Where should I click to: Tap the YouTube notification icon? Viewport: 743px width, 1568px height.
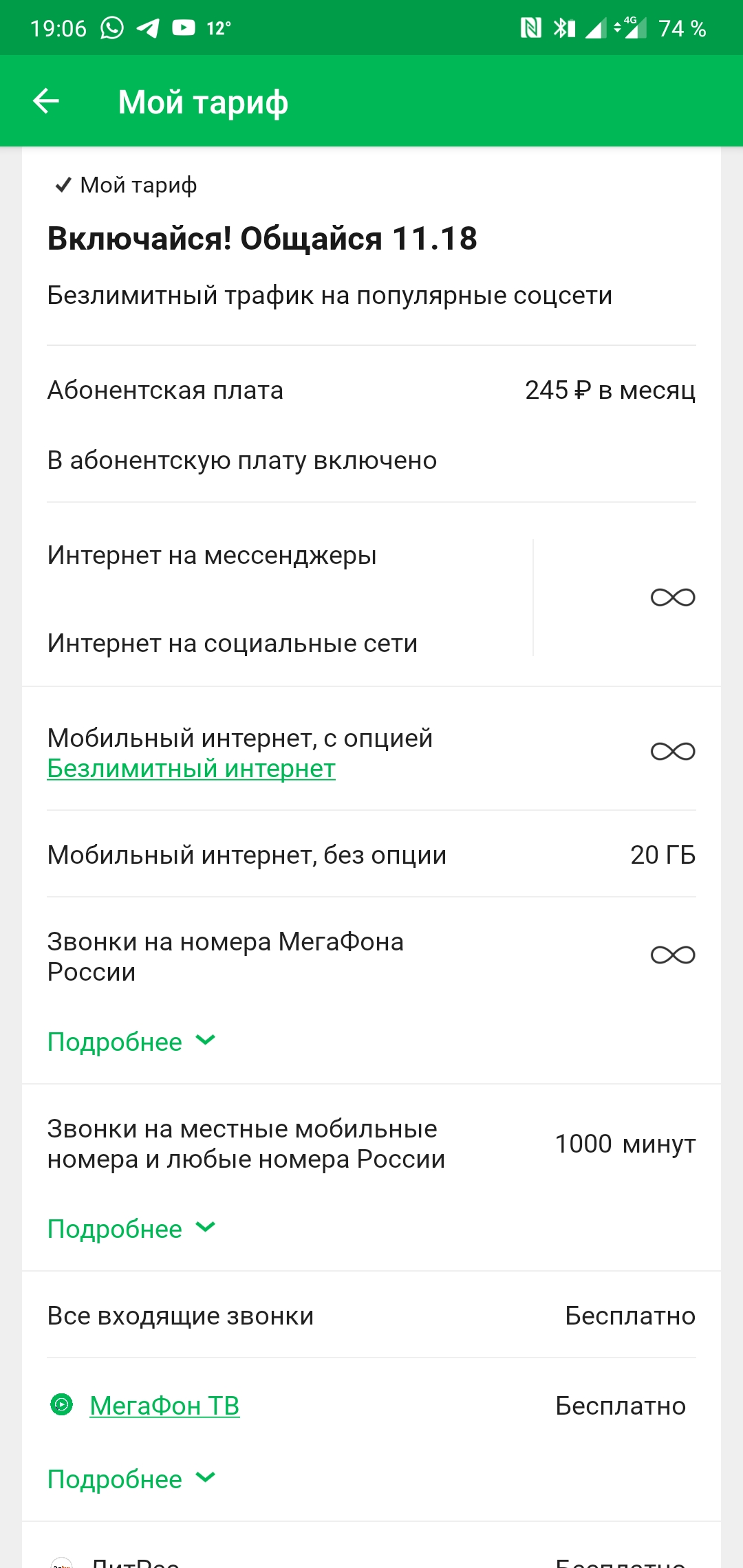(x=184, y=28)
